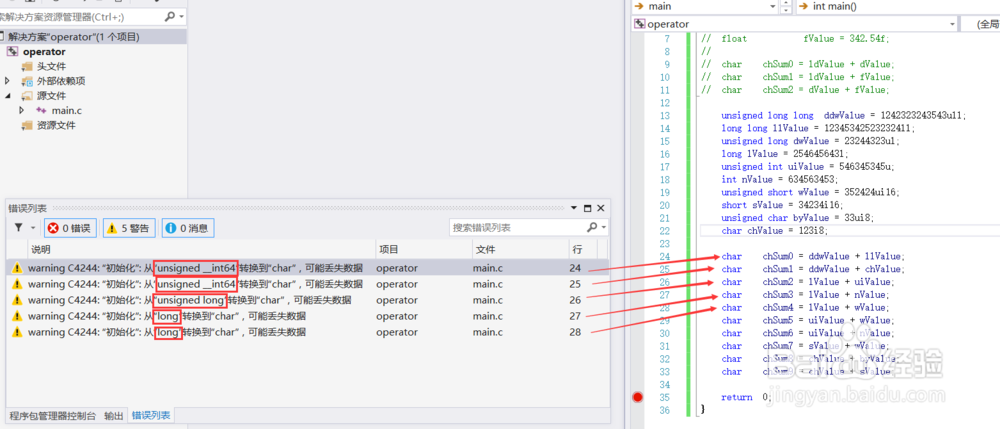Focus the 搜索错误列表 search field
This screenshot has width=1000, height=429.
517,228
